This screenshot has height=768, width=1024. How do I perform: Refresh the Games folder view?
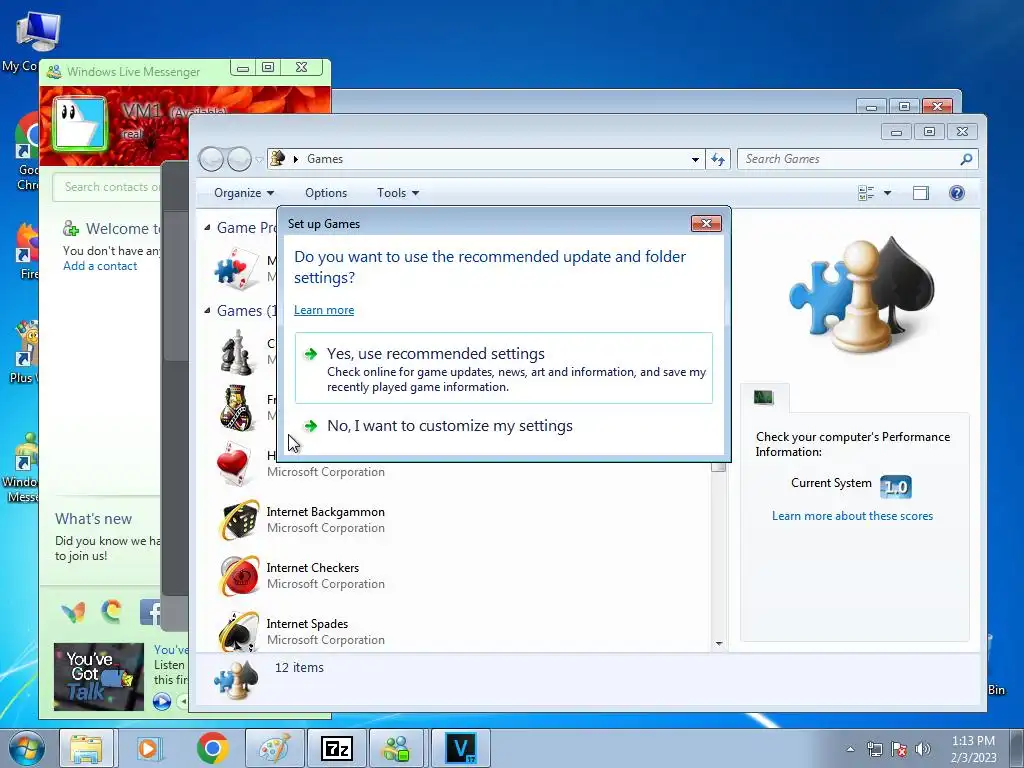[718, 159]
